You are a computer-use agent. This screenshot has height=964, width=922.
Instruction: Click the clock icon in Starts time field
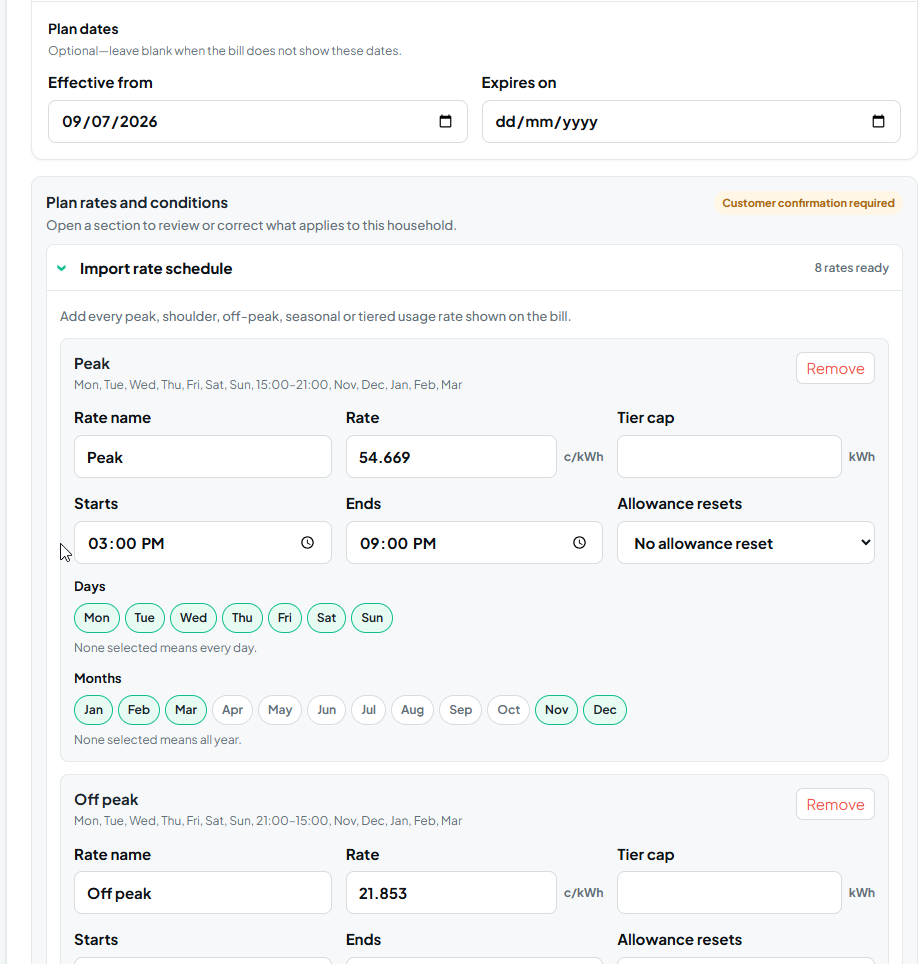point(307,543)
